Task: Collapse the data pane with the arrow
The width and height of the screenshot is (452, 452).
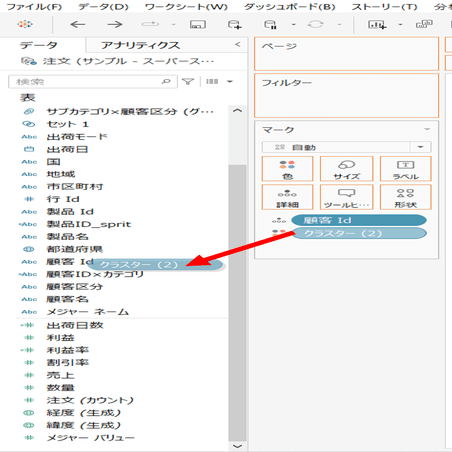Action: coord(238,44)
